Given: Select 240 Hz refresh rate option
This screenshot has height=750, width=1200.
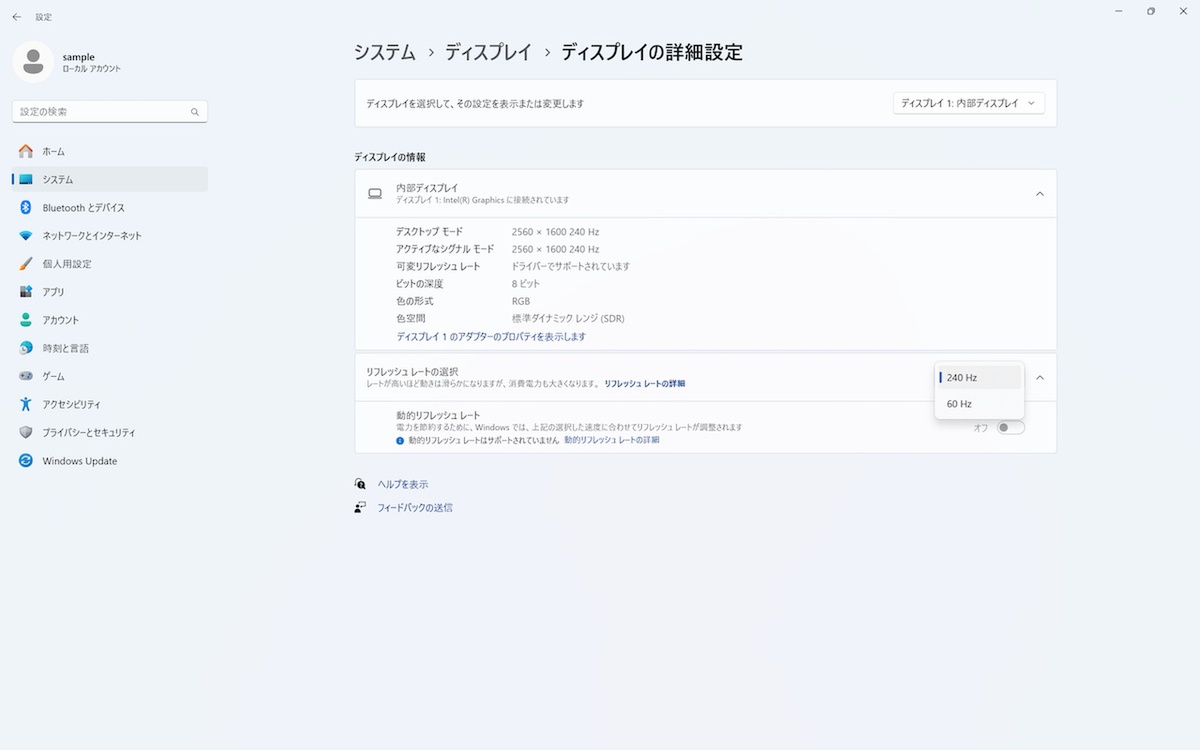Looking at the screenshot, I should coord(979,378).
